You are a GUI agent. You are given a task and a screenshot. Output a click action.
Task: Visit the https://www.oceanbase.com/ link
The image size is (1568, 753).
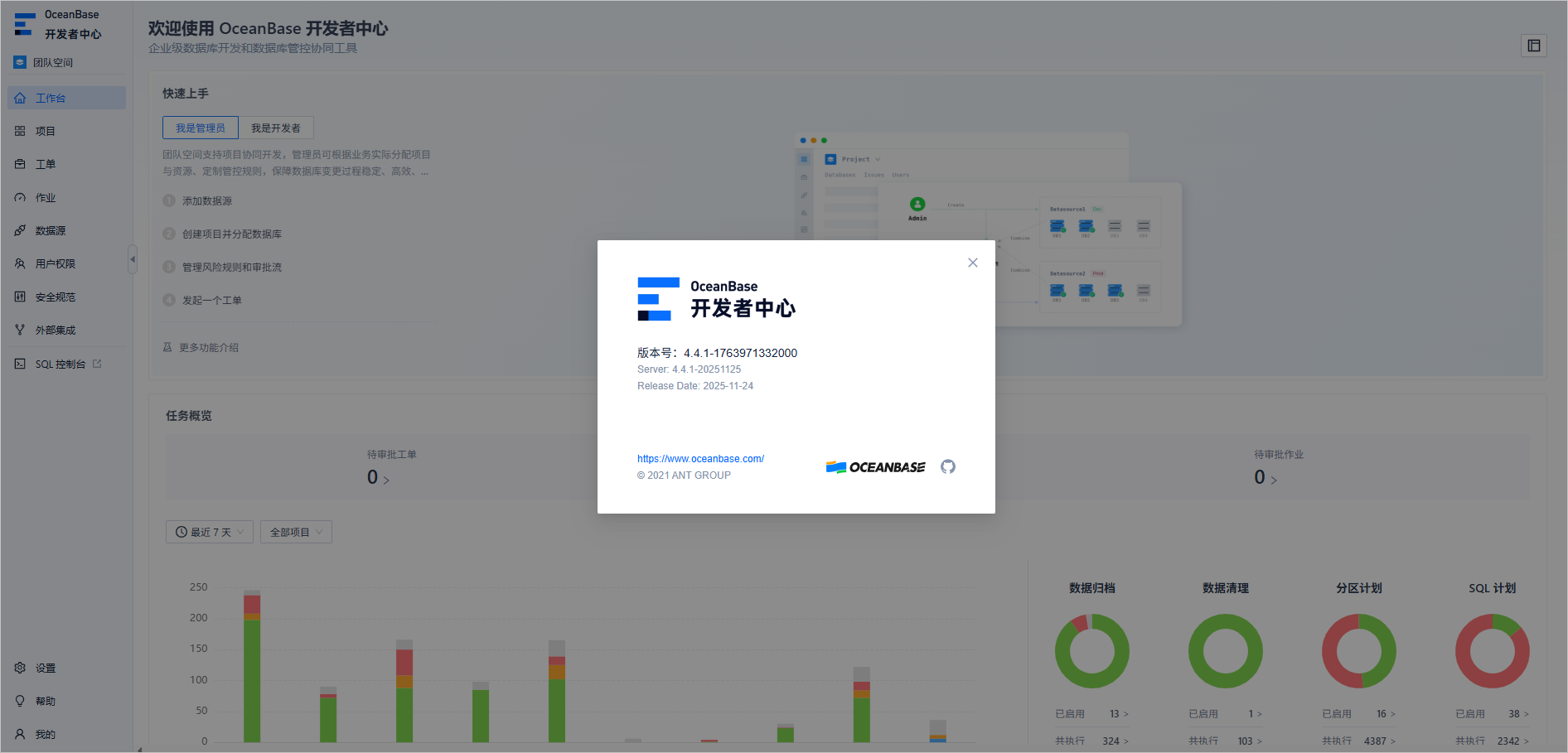click(x=700, y=459)
